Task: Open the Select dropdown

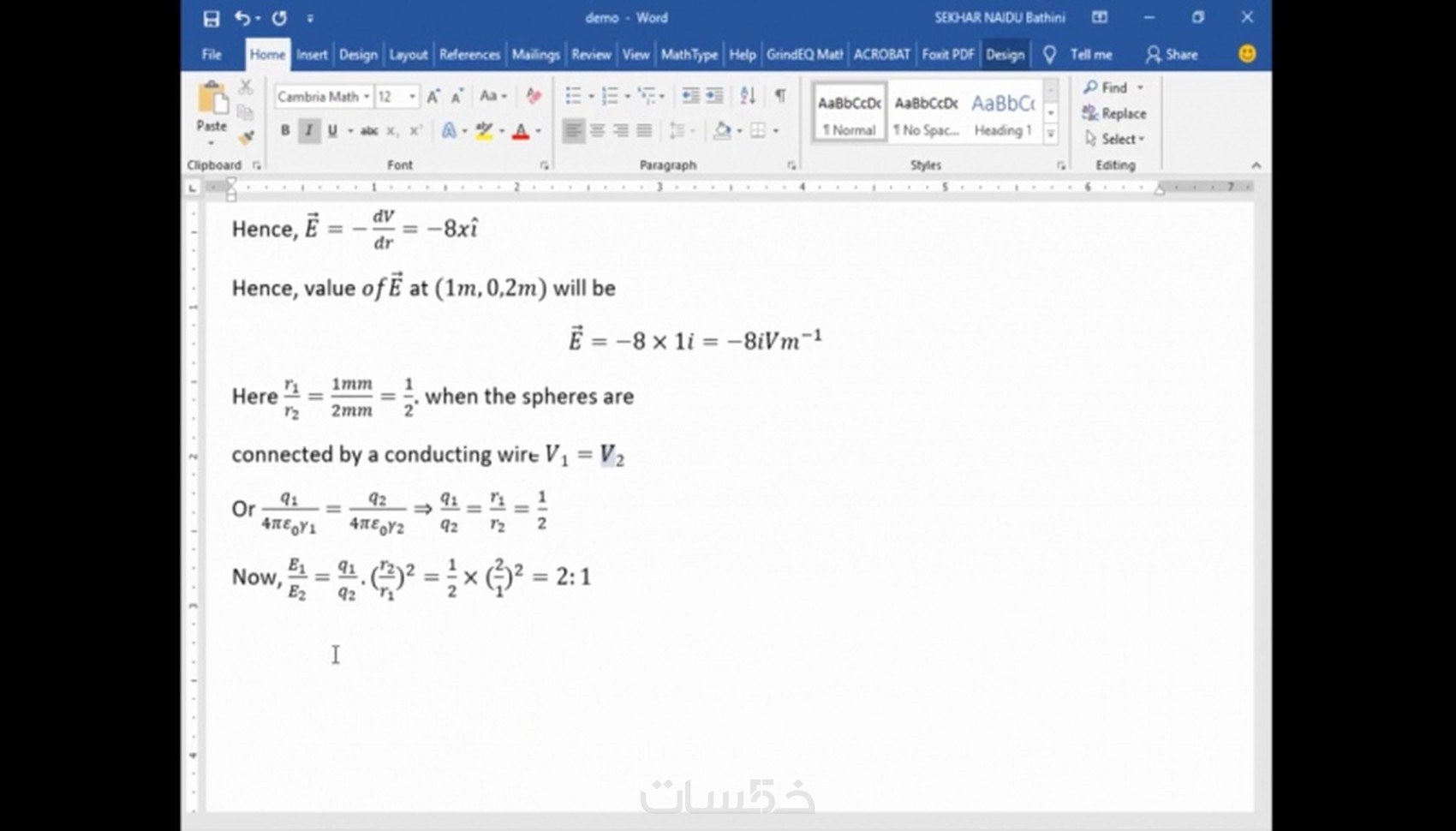Action: coord(1114,139)
